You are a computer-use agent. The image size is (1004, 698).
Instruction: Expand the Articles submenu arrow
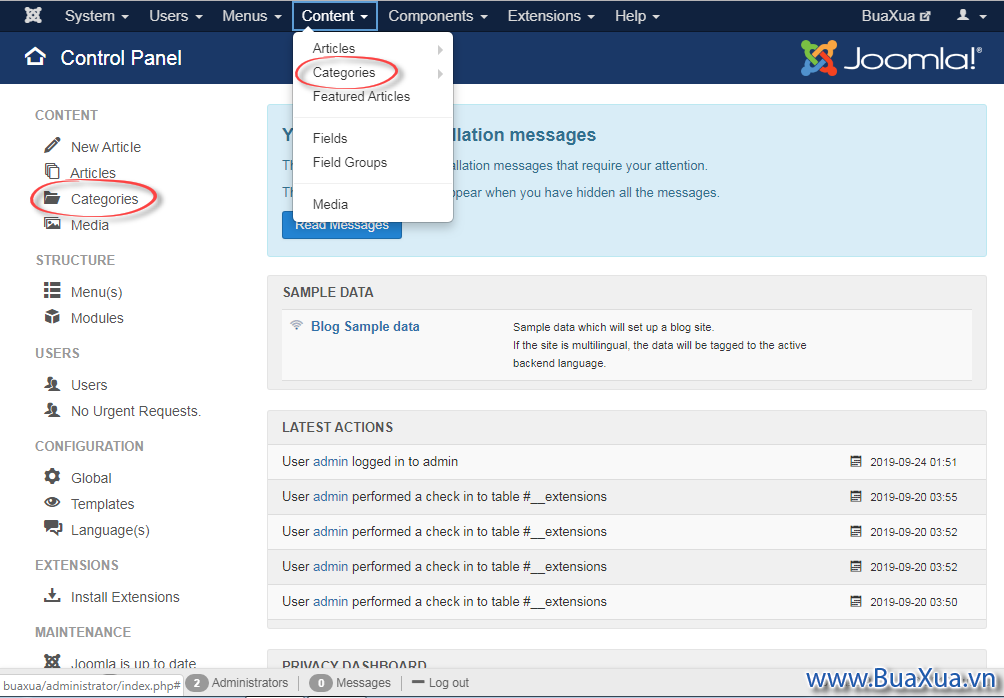[440, 49]
